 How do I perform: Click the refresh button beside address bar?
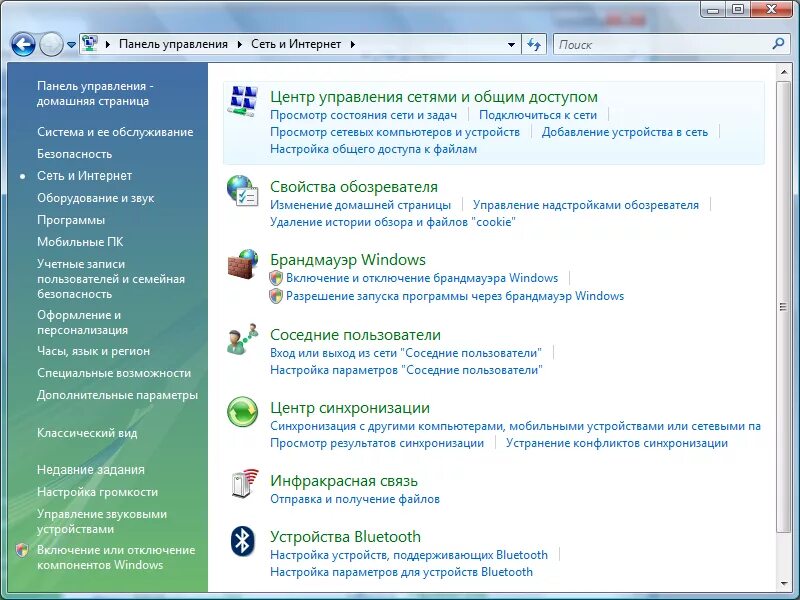(x=534, y=44)
